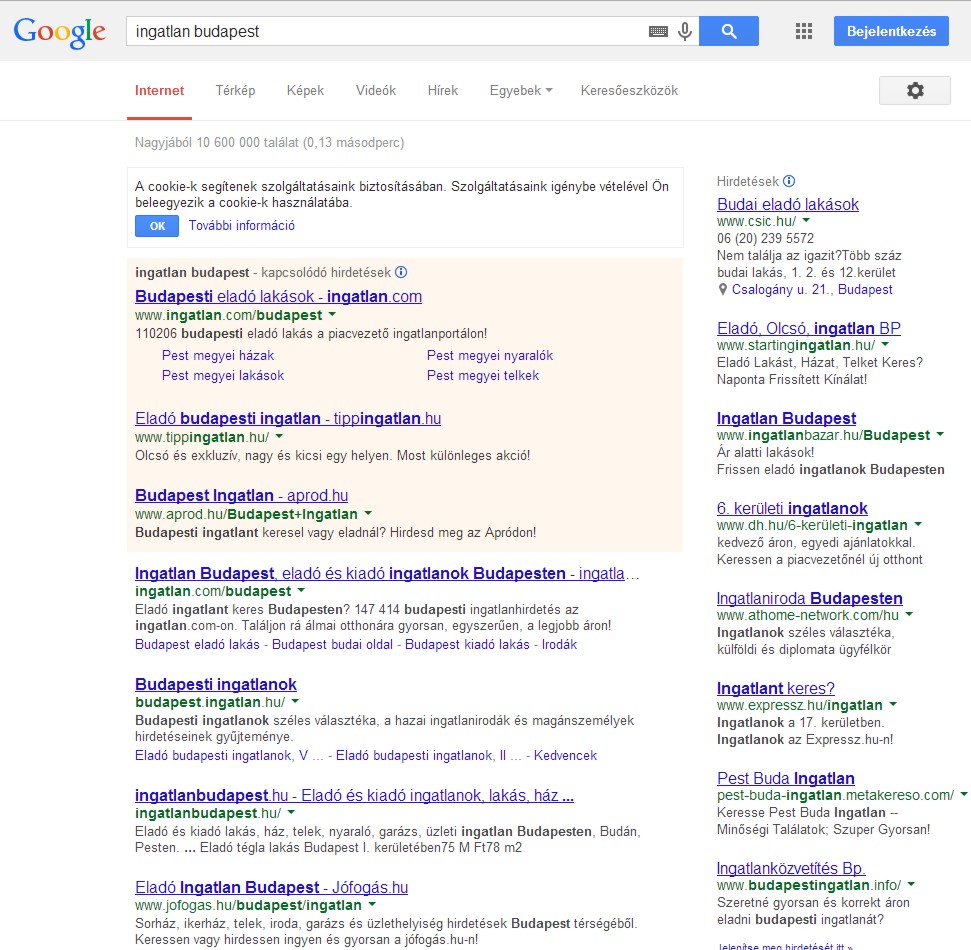Open the Kedvencek sitelink
Viewport: 971px width, 950px height.
click(x=565, y=756)
